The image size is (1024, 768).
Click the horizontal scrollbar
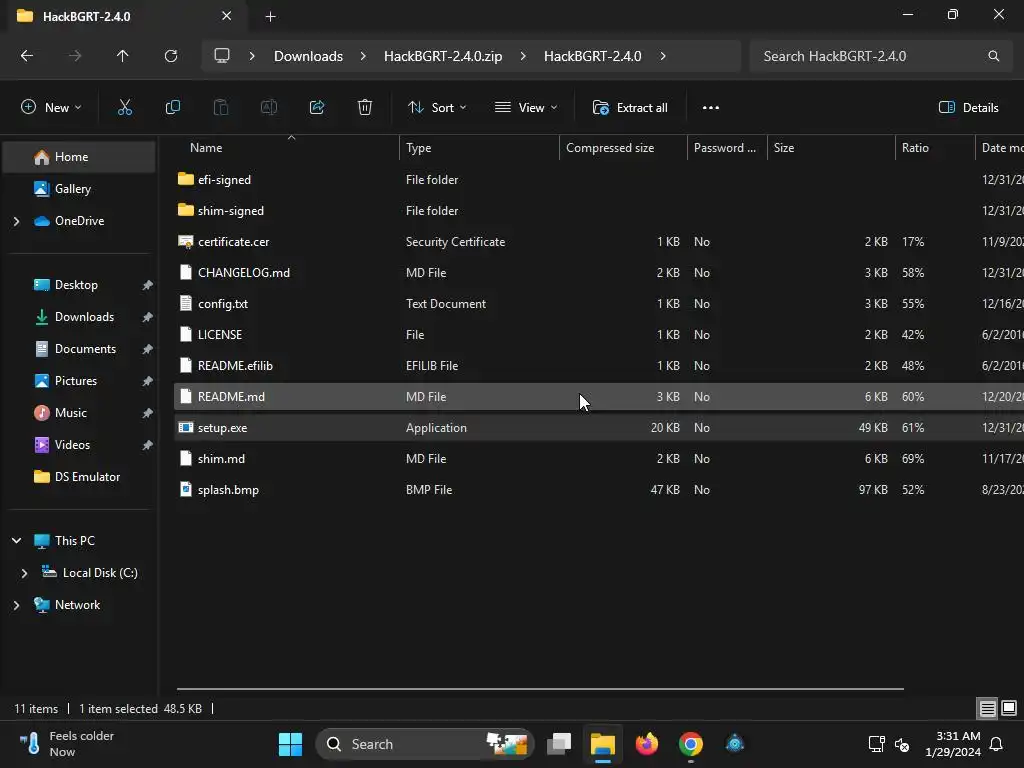(x=540, y=688)
